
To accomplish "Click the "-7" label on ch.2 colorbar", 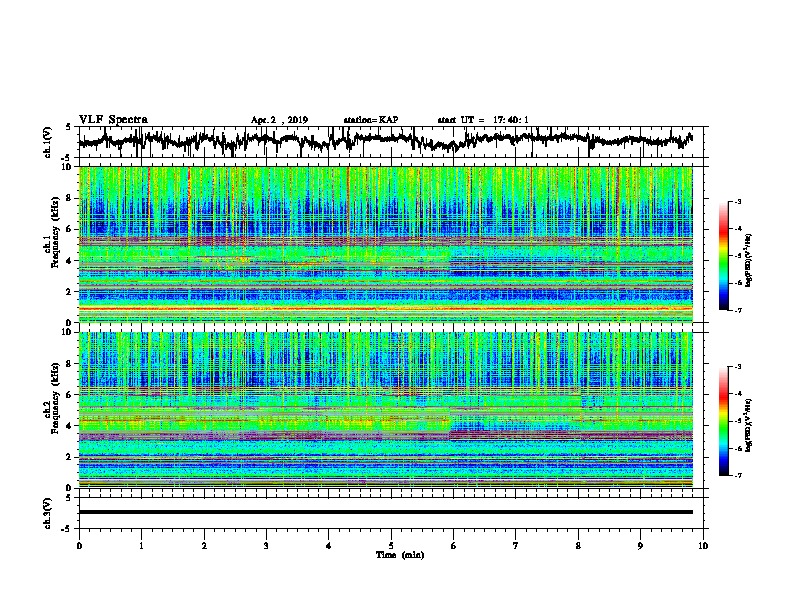I will (737, 475).
